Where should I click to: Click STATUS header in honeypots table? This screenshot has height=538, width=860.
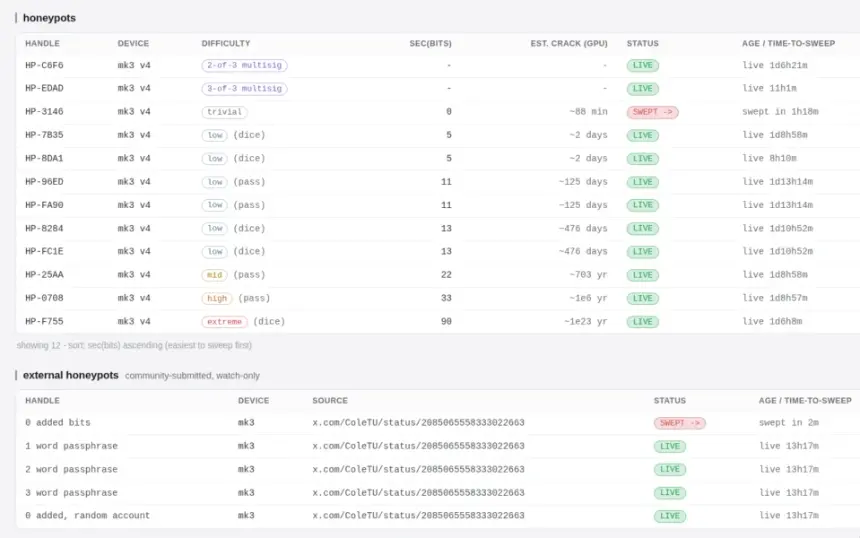643,43
